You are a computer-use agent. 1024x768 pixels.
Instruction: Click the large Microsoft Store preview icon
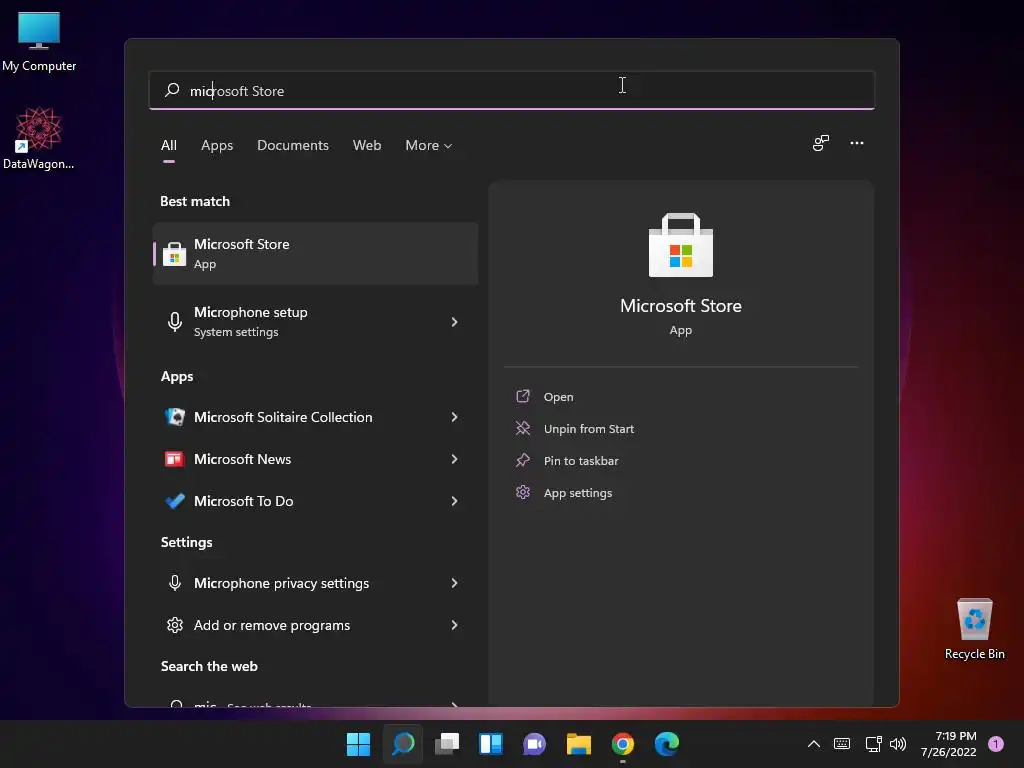680,246
